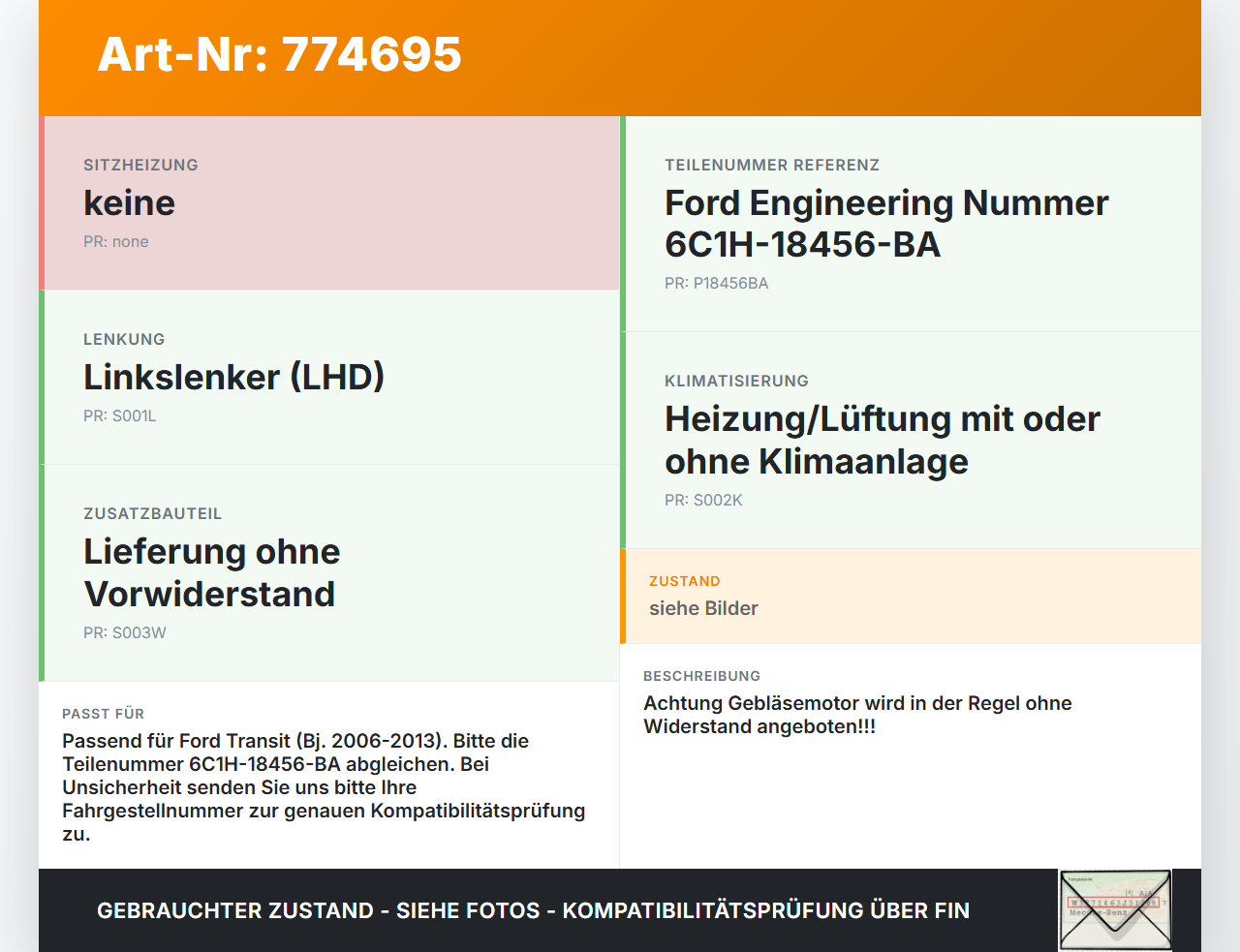Click the PR: P18456BA code
The image size is (1240, 952).
point(716,283)
